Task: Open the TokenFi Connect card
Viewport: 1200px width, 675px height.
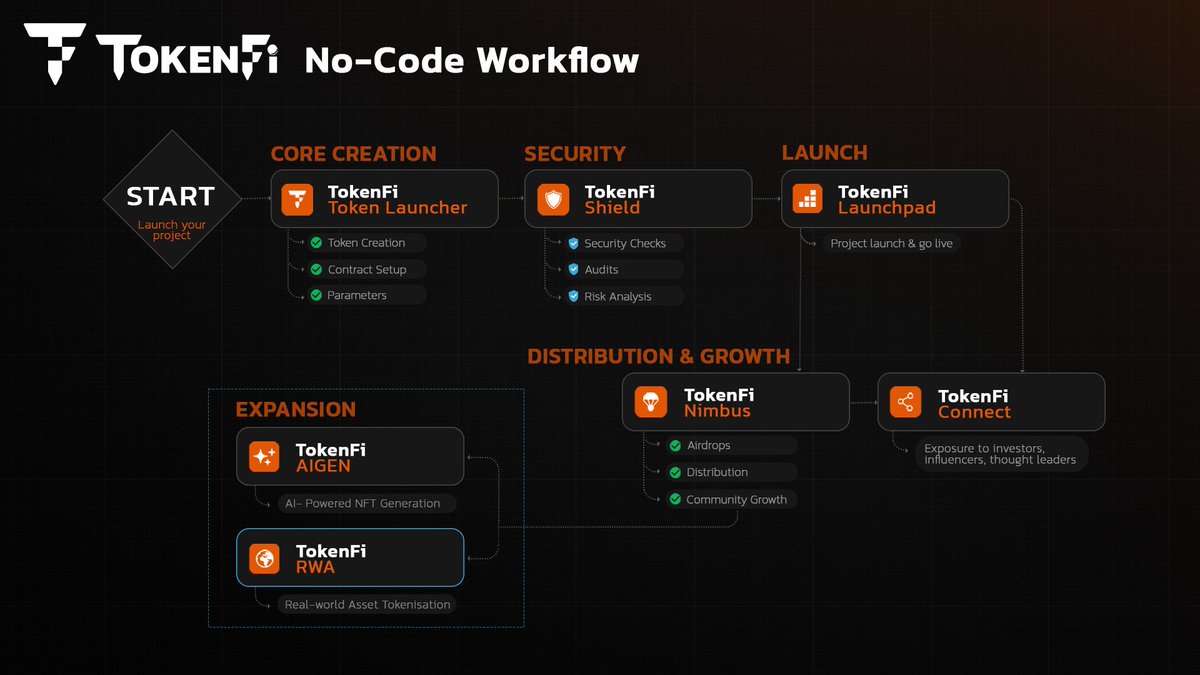Action: (x=992, y=403)
